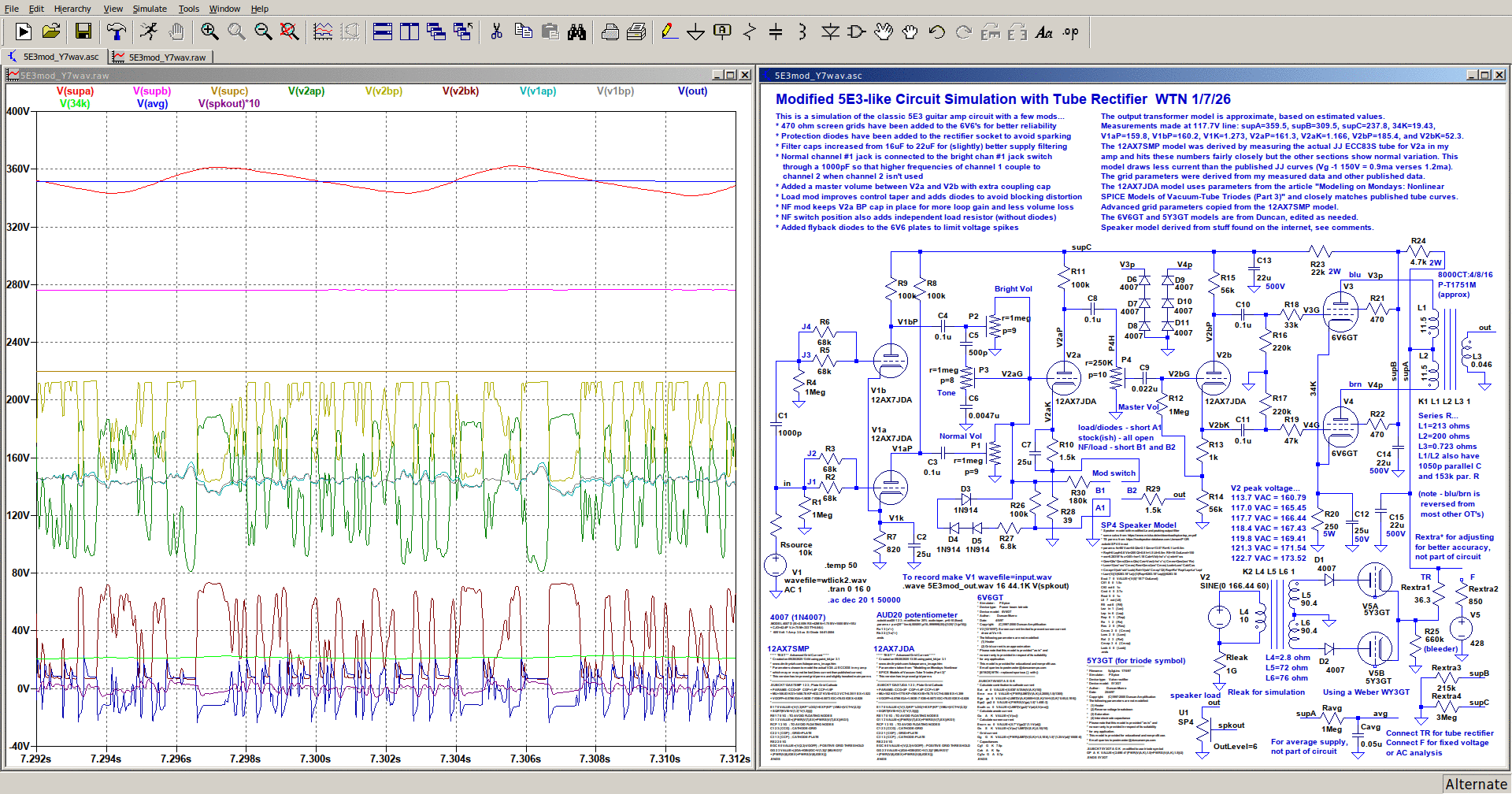This screenshot has height=794, width=1512.
Task: Select the Diode component tool
Action: 830,32
